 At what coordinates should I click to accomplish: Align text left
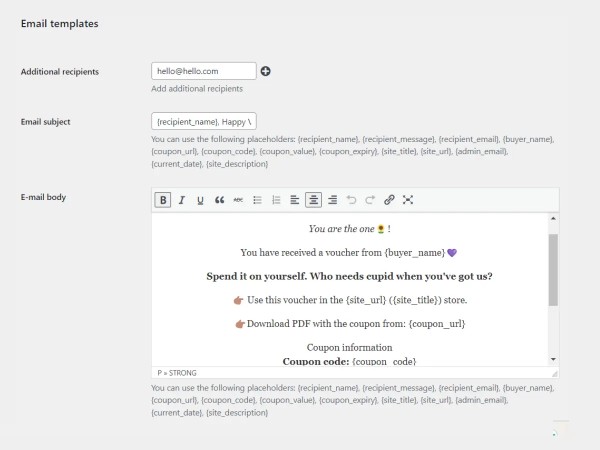click(x=294, y=200)
